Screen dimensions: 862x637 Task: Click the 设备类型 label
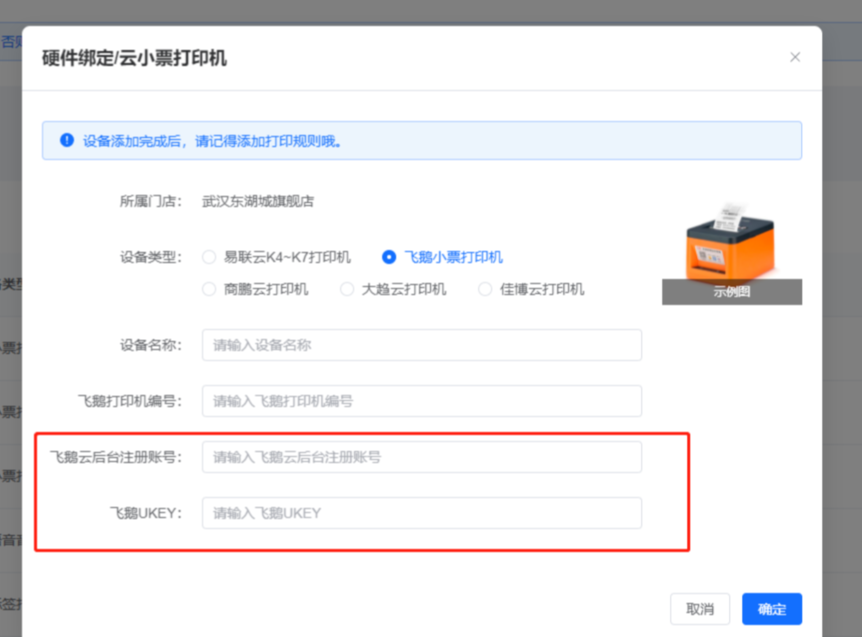click(x=151, y=257)
